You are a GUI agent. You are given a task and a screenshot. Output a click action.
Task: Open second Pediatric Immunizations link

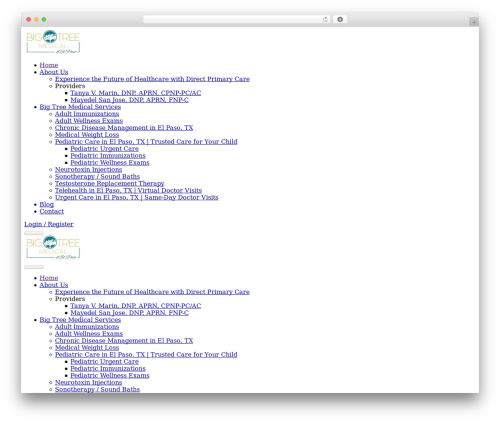click(108, 369)
